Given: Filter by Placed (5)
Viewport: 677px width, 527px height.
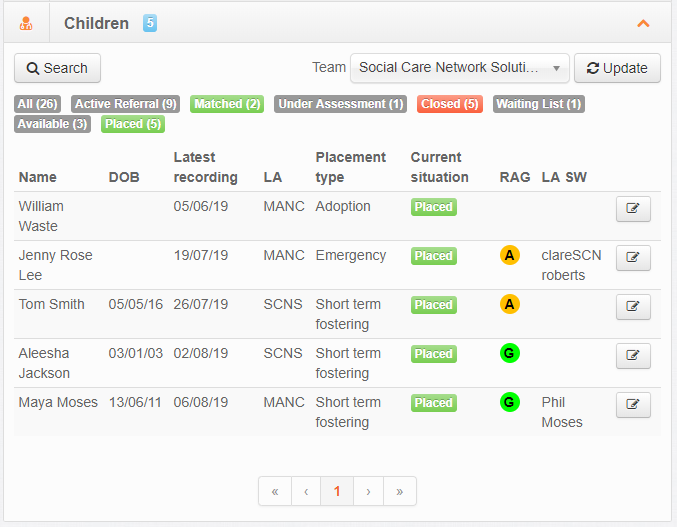Looking at the screenshot, I should coord(133,124).
